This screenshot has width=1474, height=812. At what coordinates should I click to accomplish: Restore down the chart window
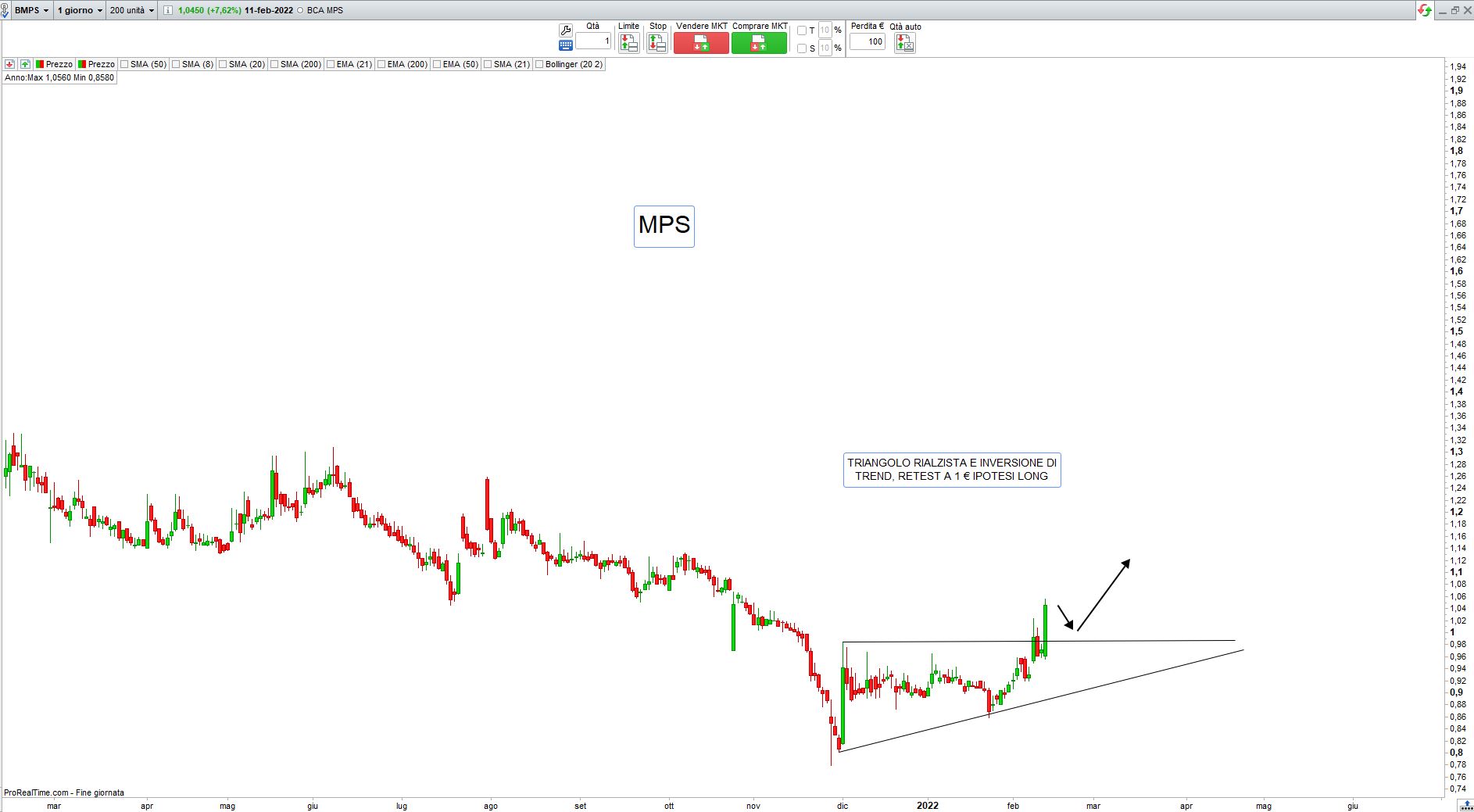click(x=1454, y=10)
